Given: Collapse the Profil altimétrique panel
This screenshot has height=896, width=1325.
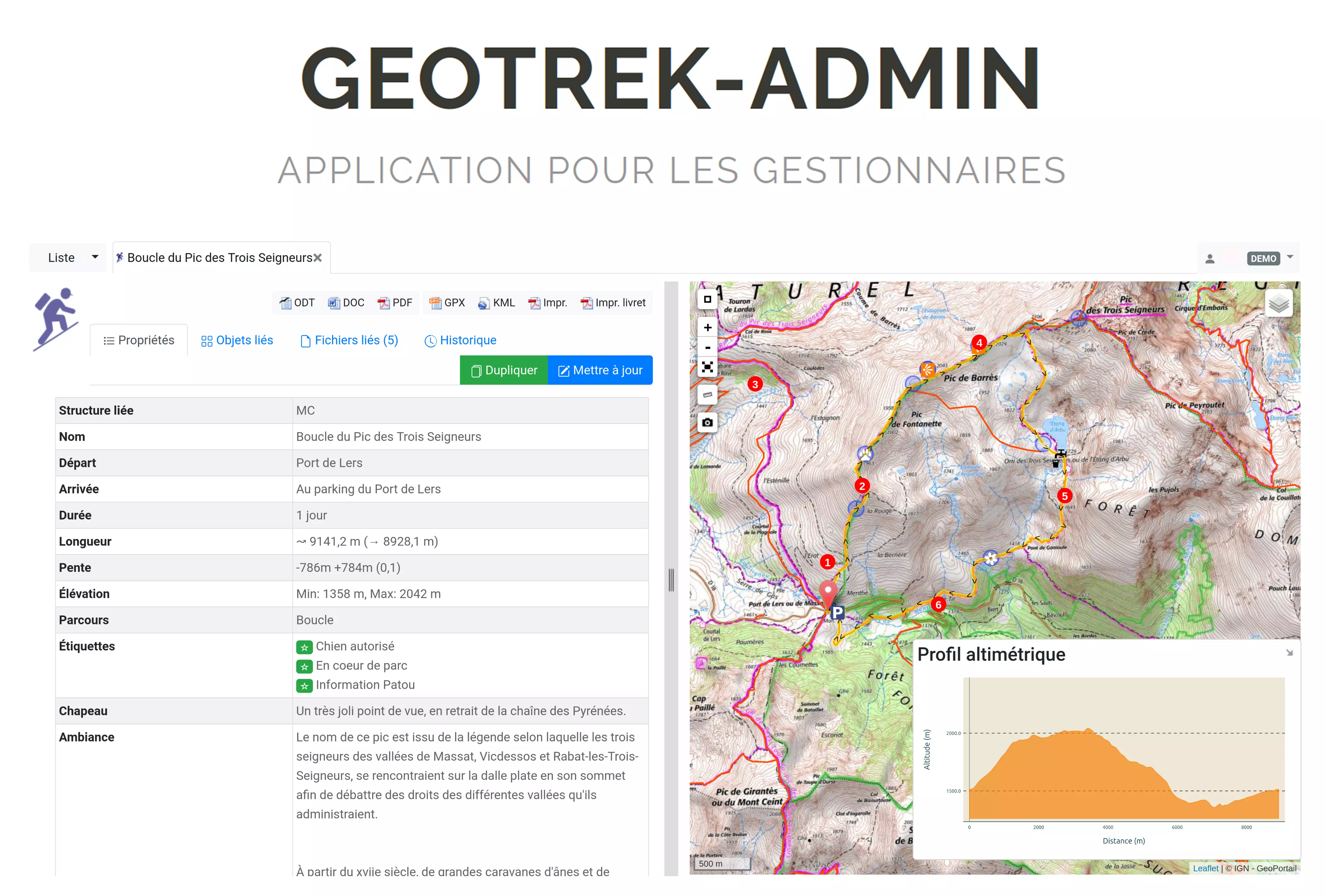Looking at the screenshot, I should [1289, 653].
